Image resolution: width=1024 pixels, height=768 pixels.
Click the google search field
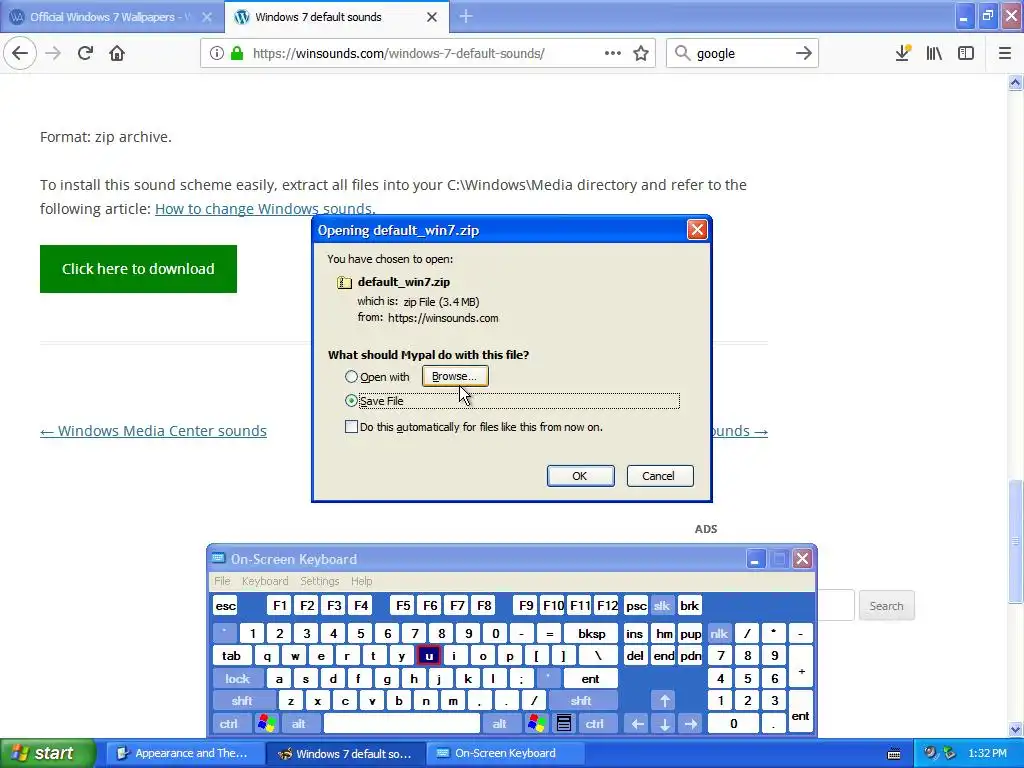743,53
